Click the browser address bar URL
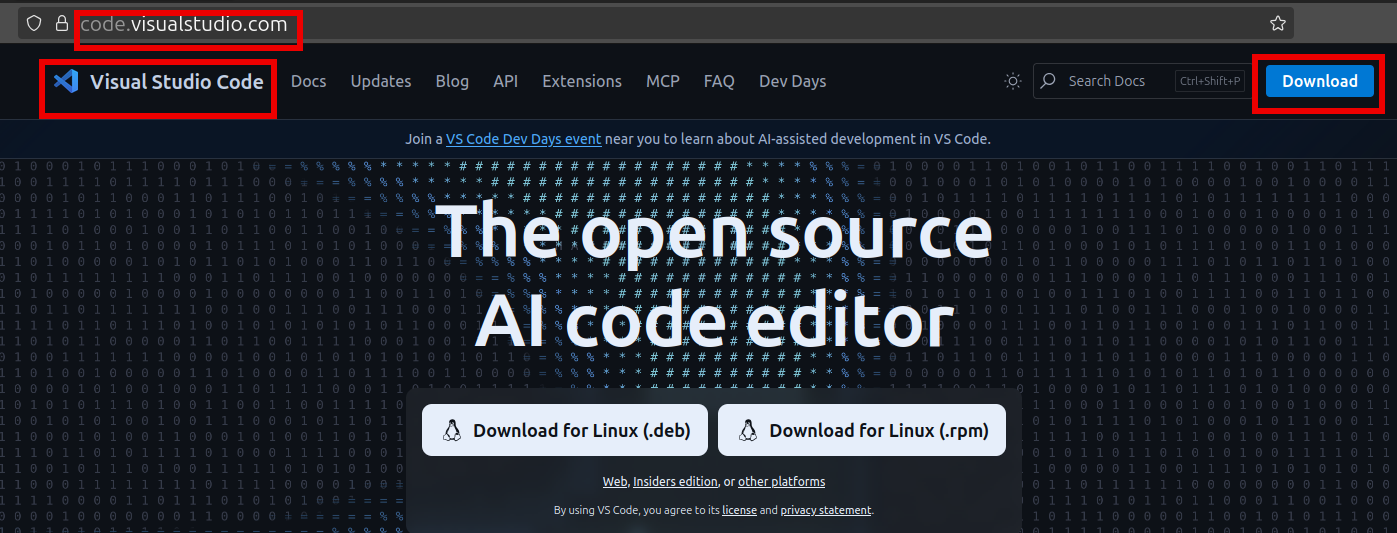The height and width of the screenshot is (533, 1397). click(x=184, y=24)
